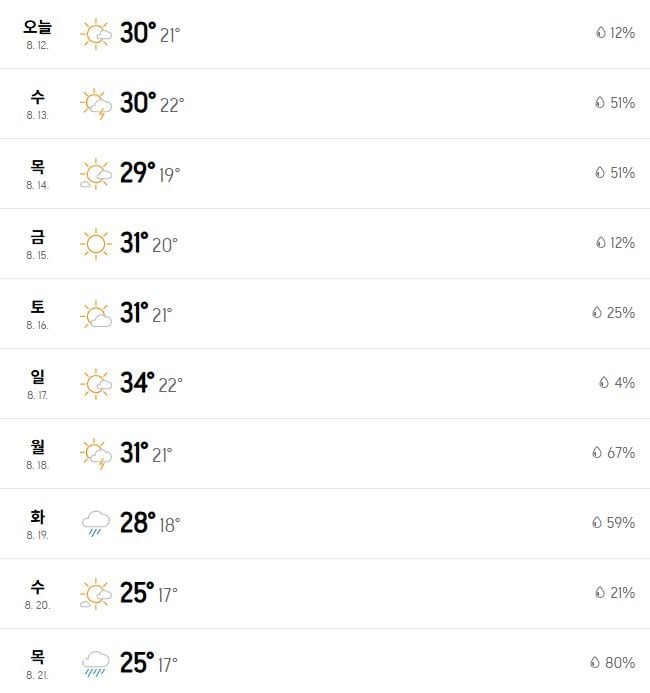Viewport: 650px width, 693px height.
Task: Click the cloudy sun icon for Thursday 8.14
Action: click(96, 174)
